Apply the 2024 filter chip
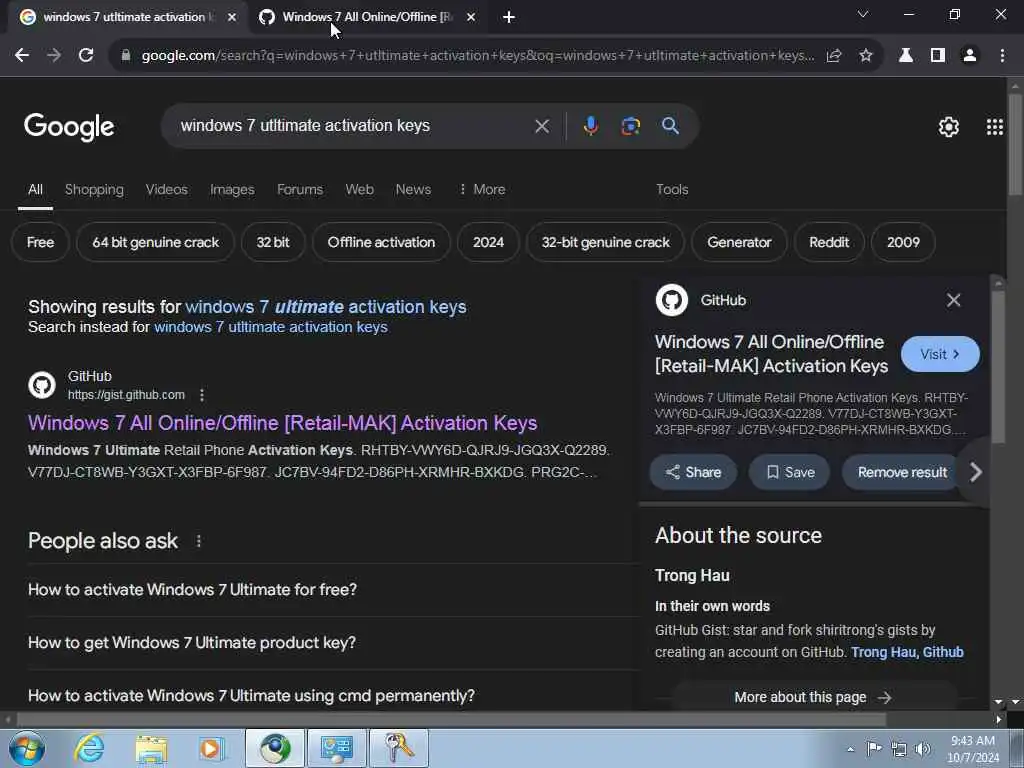The height and width of the screenshot is (768, 1024). 488,242
